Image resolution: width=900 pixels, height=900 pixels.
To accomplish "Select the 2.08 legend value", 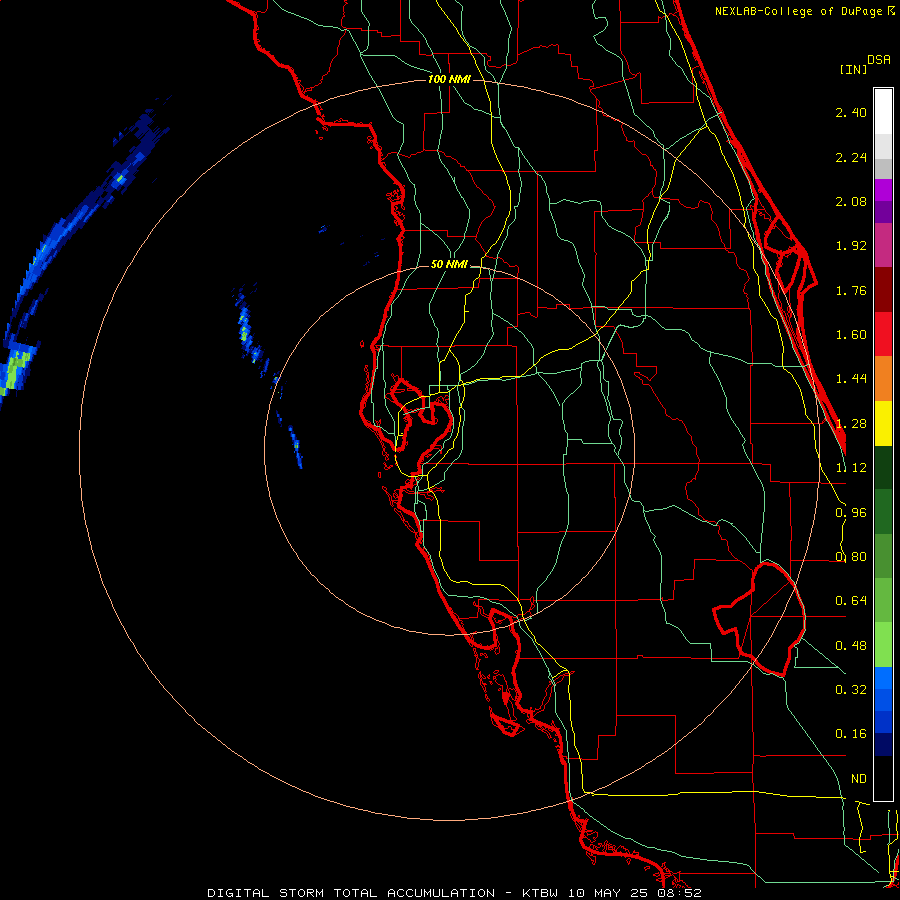I will pyautogui.click(x=851, y=201).
